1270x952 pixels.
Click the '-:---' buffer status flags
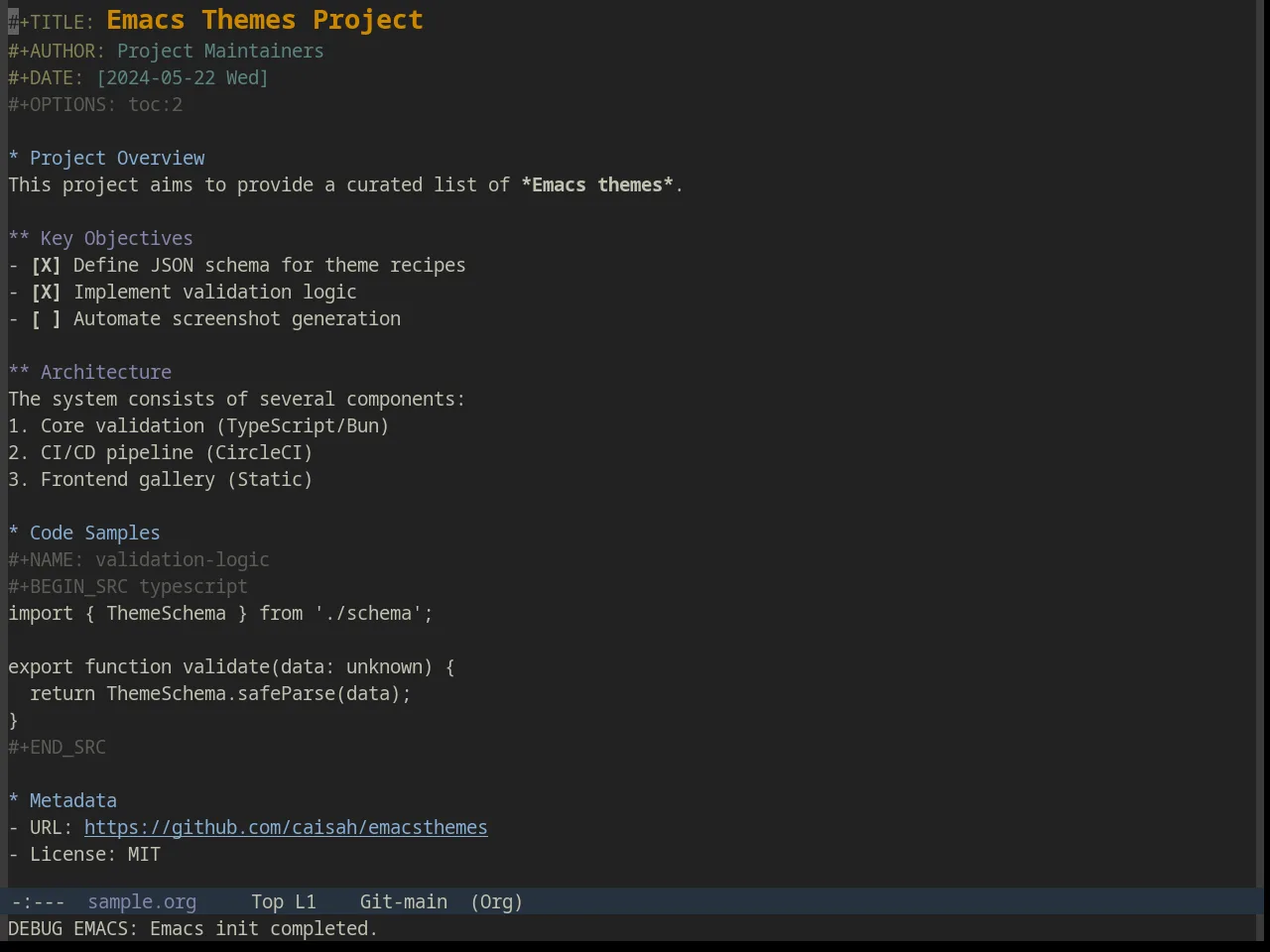pos(38,902)
